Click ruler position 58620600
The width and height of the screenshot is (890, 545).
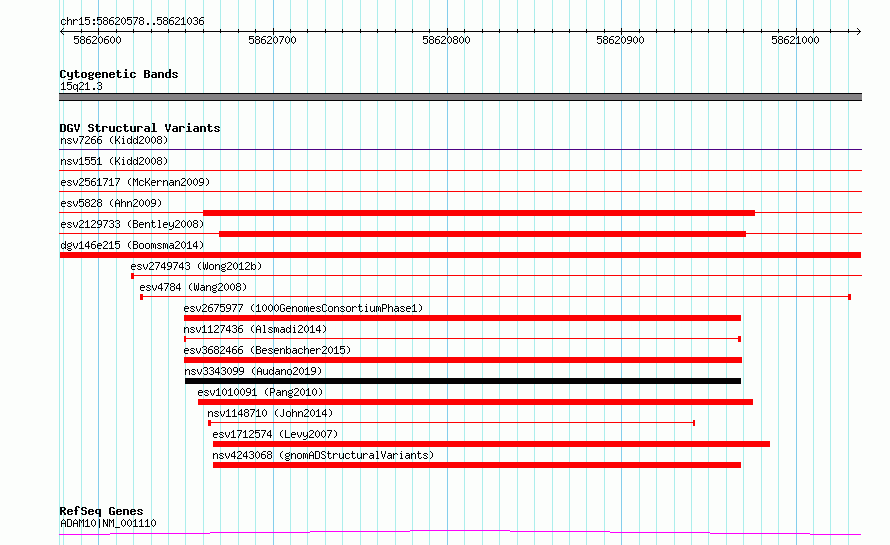point(98,40)
